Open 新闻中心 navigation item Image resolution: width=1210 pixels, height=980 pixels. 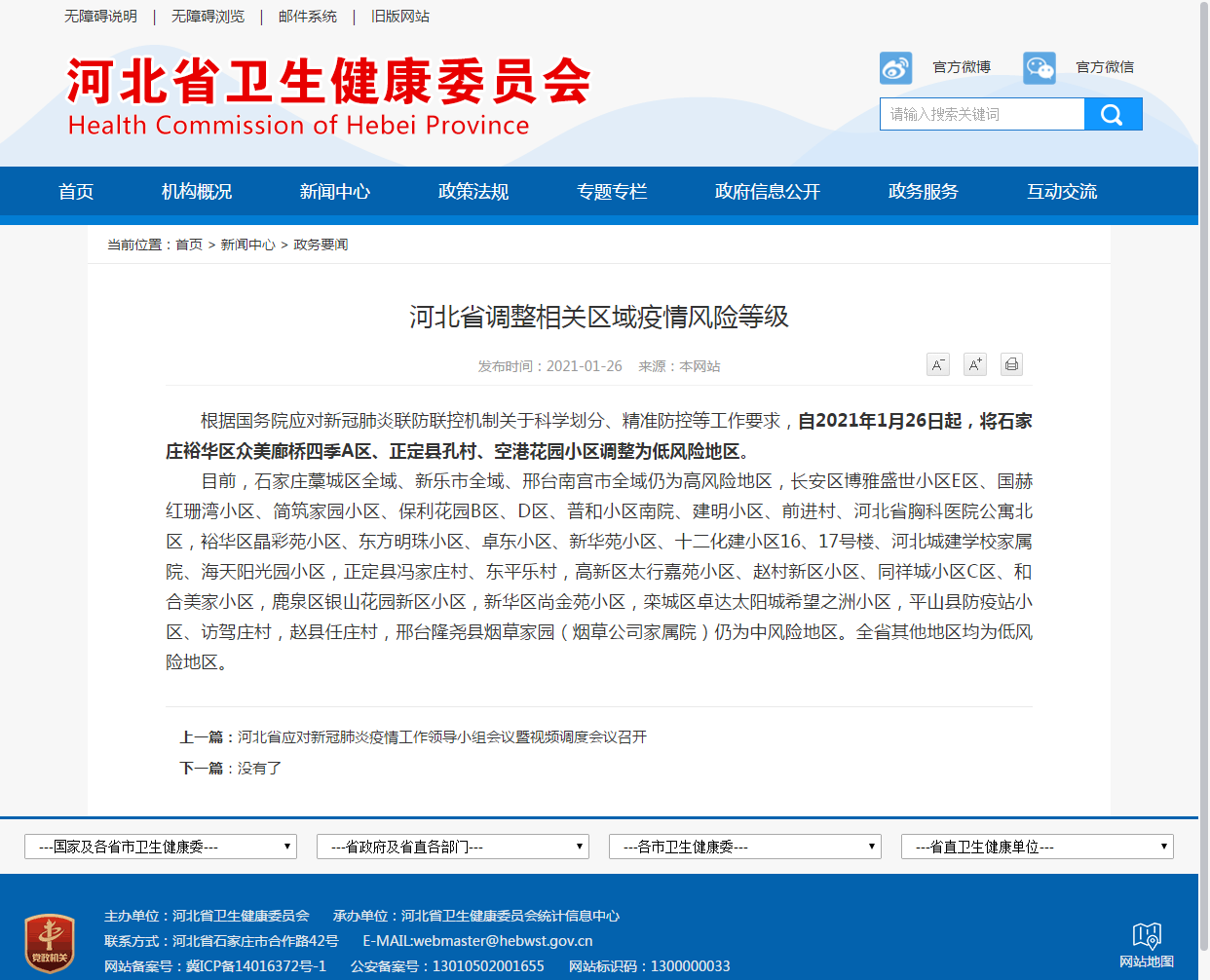[x=335, y=192]
